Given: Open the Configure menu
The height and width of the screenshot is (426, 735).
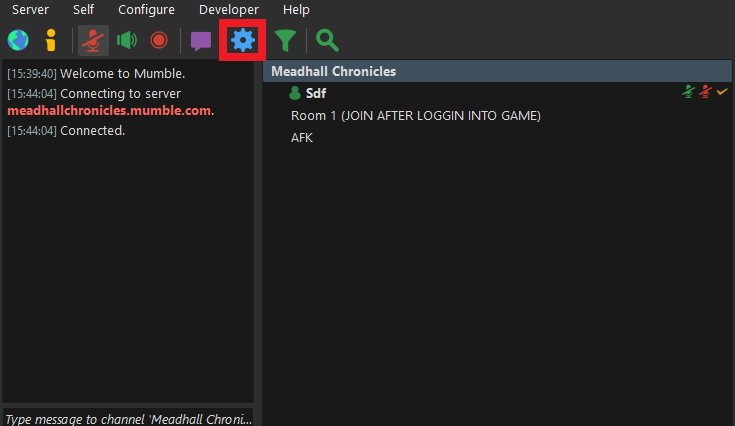Looking at the screenshot, I should [146, 9].
